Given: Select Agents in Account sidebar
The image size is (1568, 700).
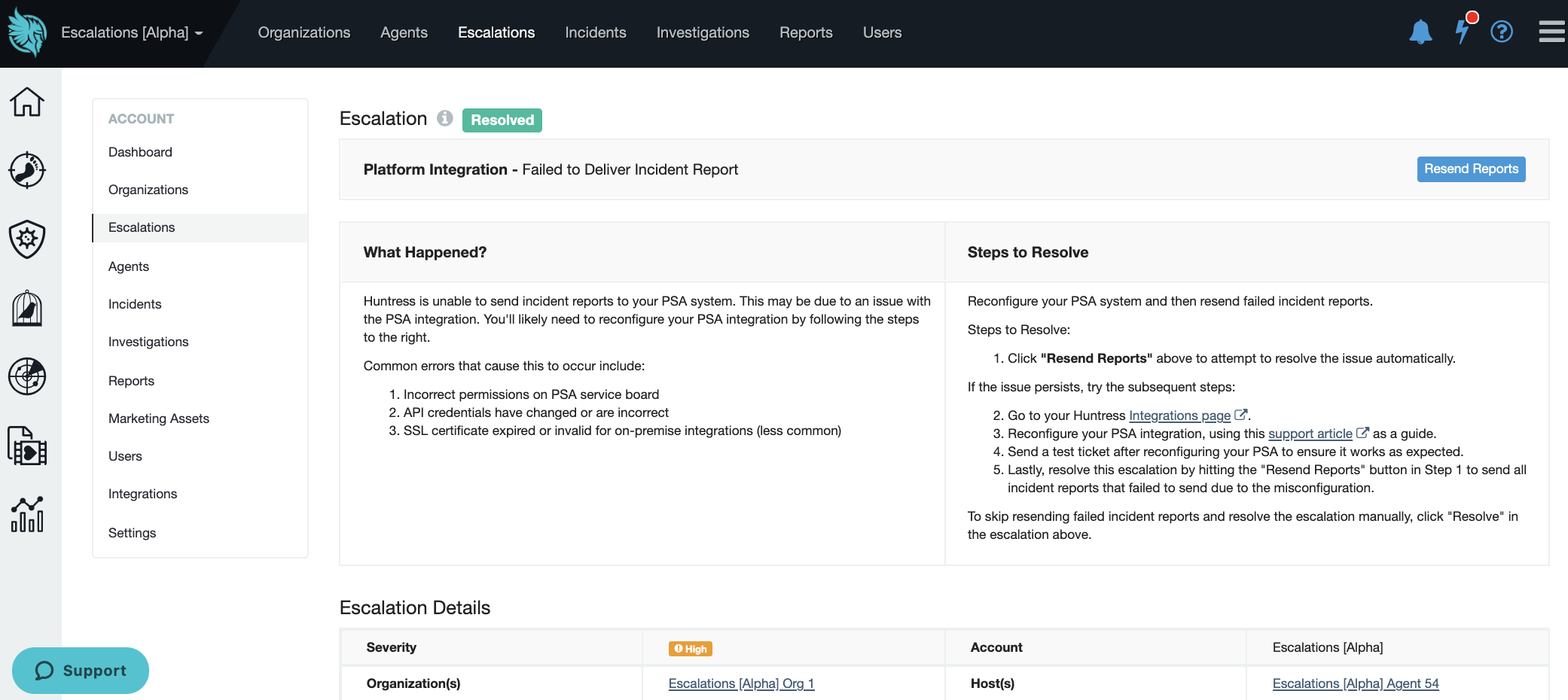Looking at the screenshot, I should pos(200,266).
